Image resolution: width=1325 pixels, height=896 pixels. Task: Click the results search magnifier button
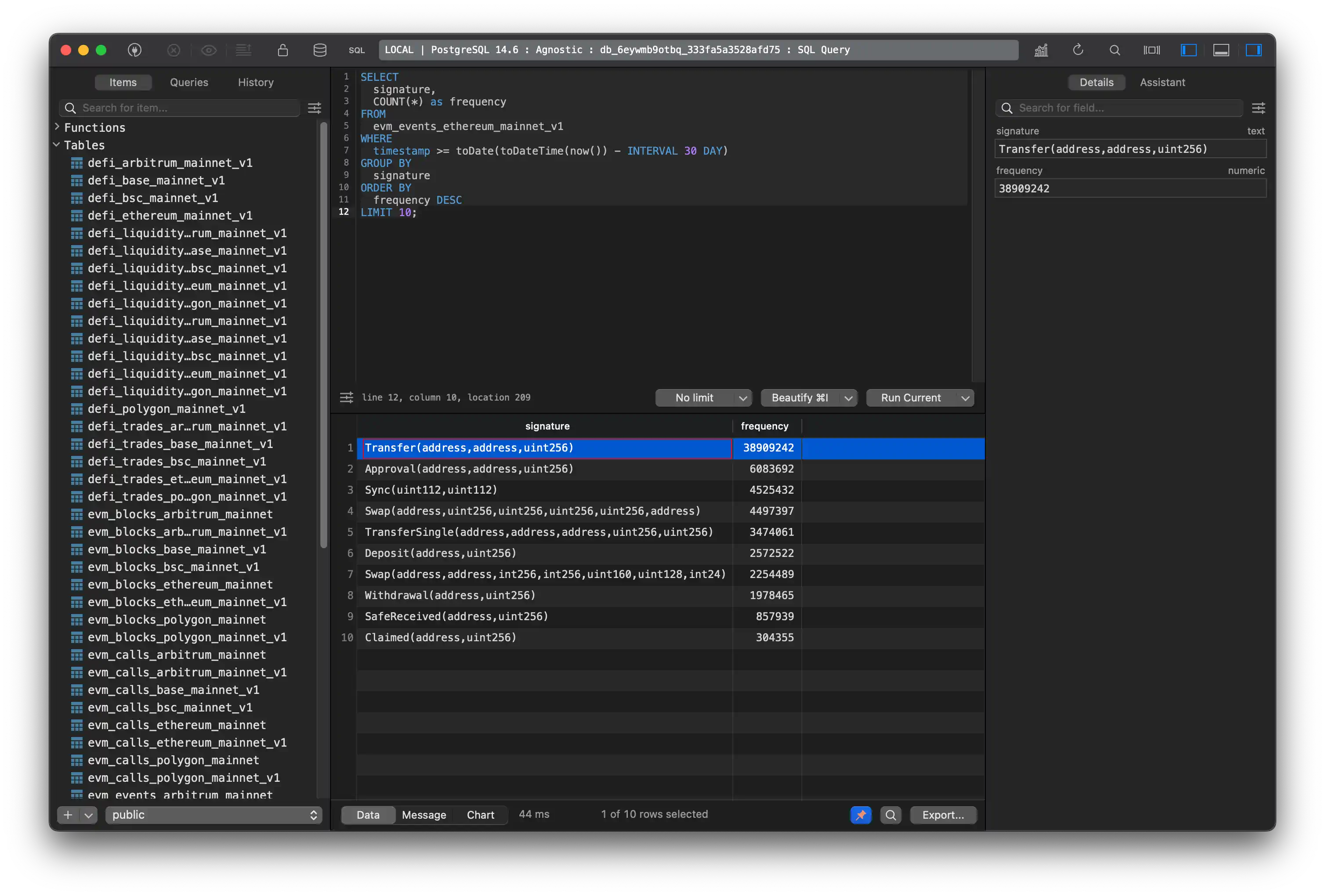(891, 814)
